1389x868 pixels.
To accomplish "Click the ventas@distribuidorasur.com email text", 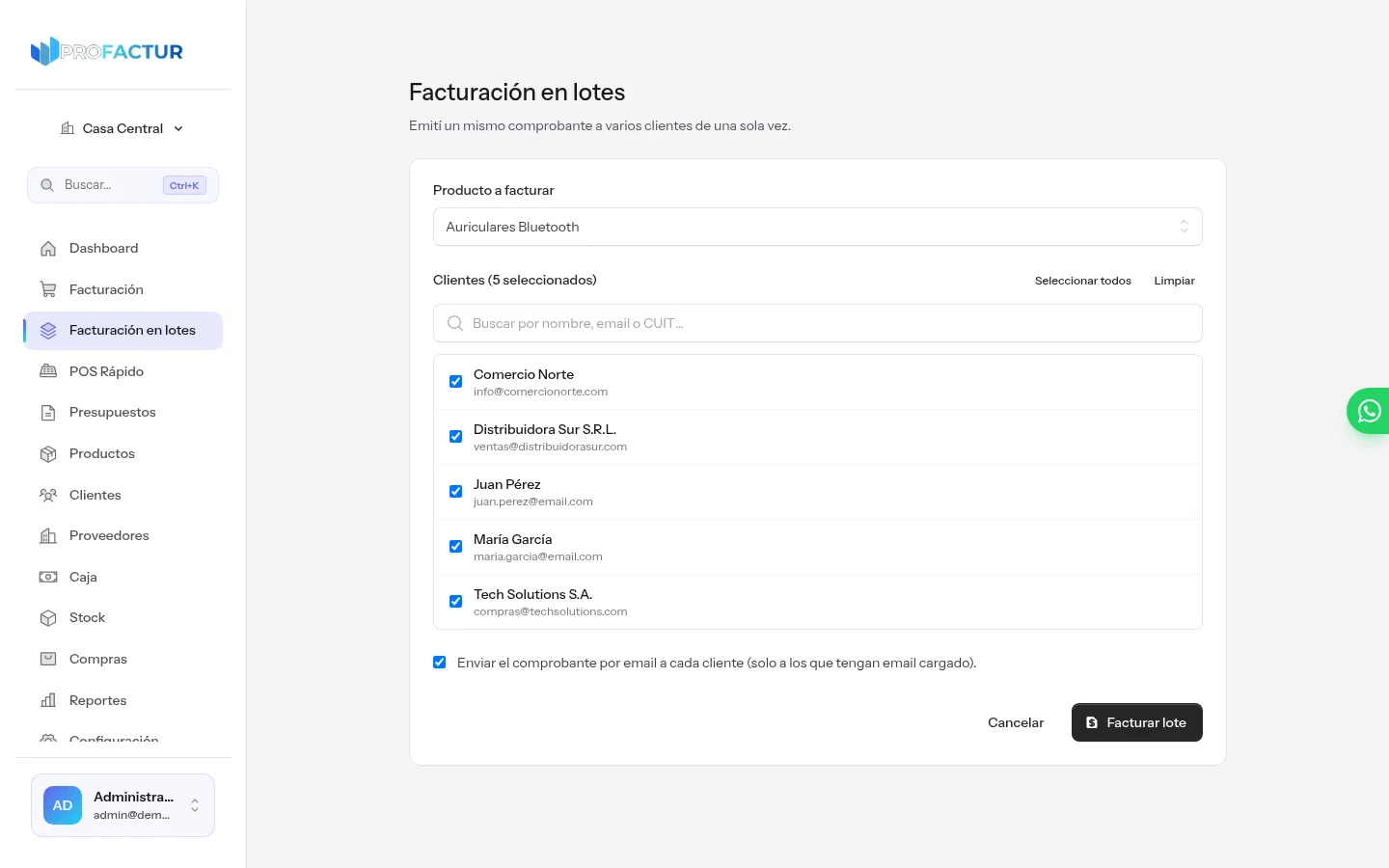I will [x=550, y=447].
